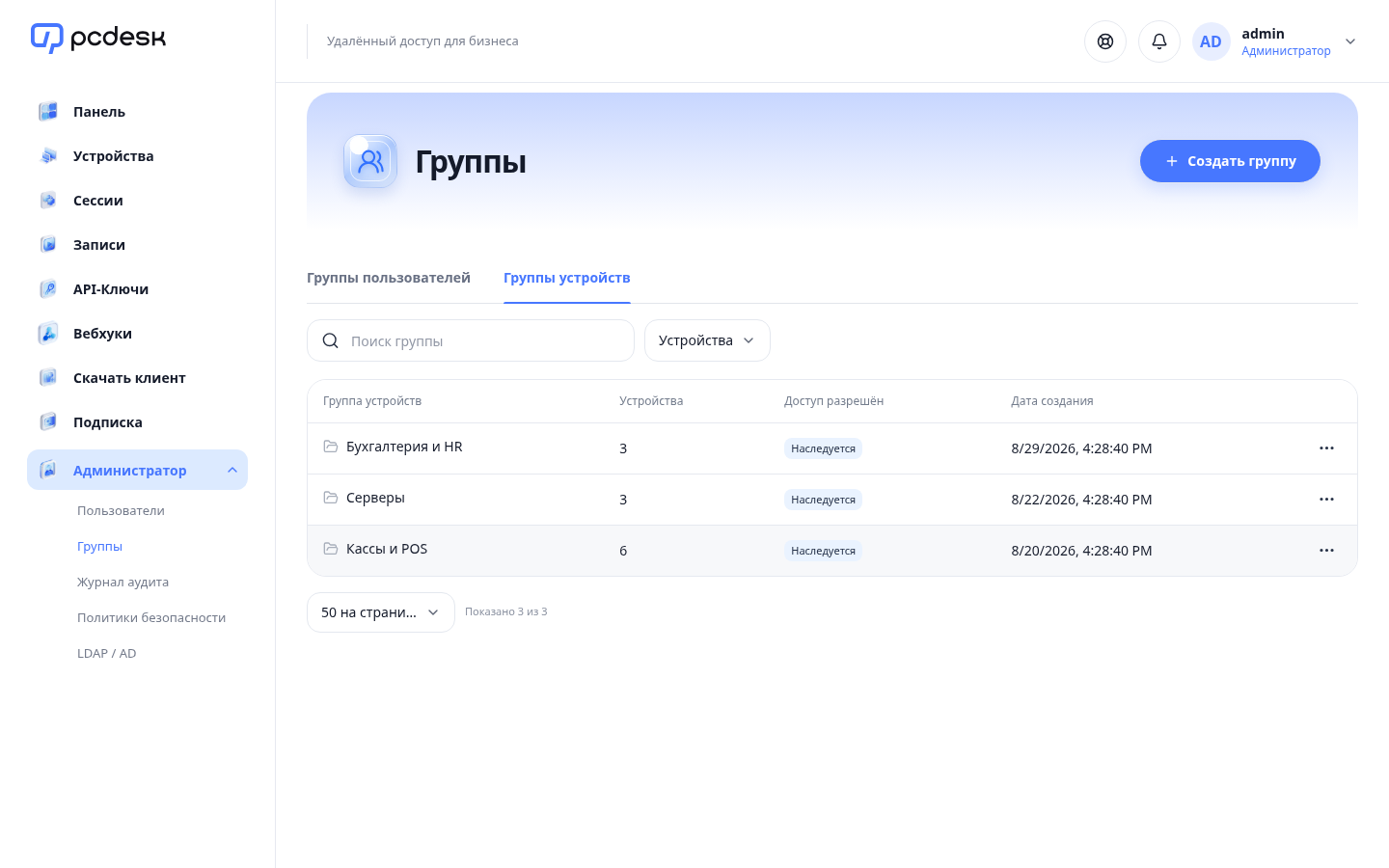Screen dimensions: 1389x868
Task: Open Журнал аудита link
Action: point(123,583)
